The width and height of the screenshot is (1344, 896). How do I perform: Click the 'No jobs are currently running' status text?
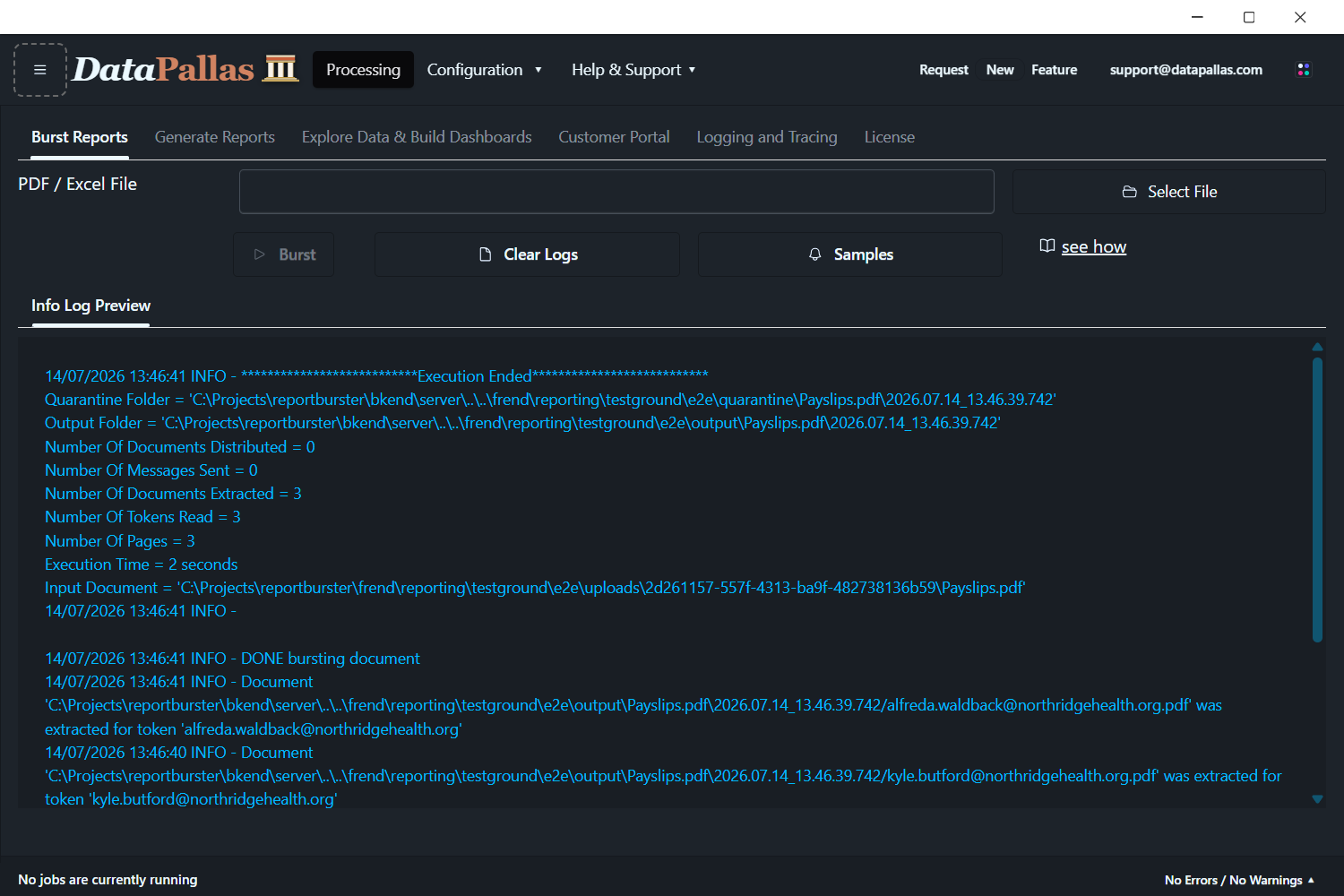click(108, 880)
